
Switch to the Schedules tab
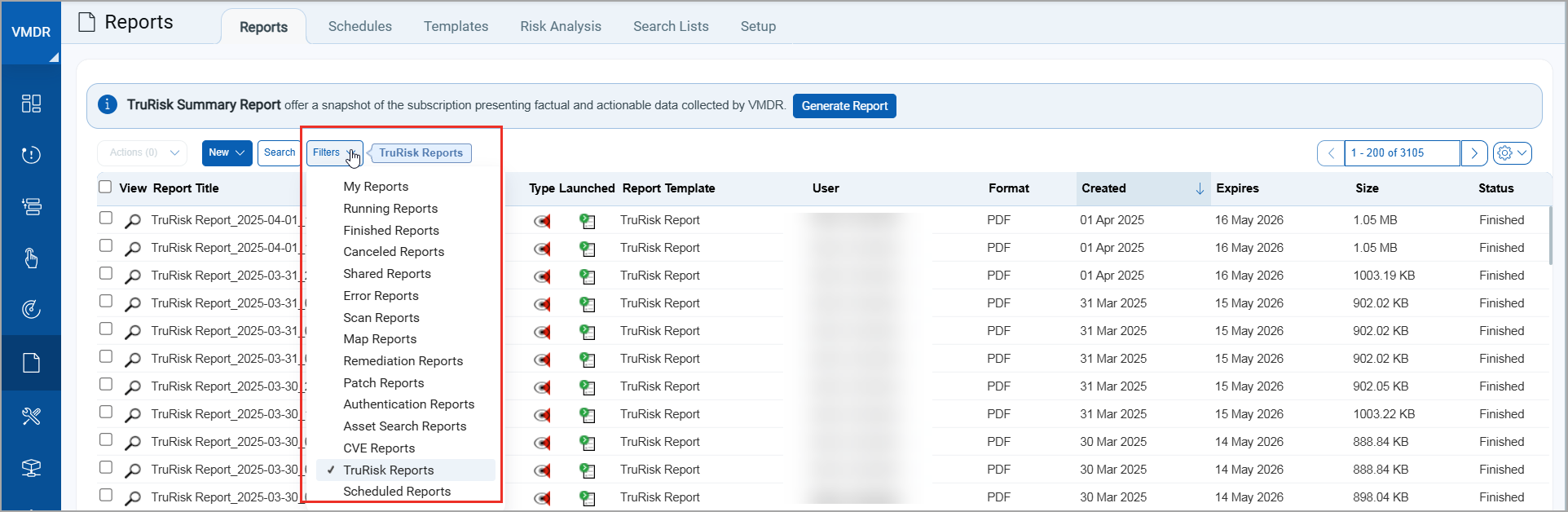point(359,26)
